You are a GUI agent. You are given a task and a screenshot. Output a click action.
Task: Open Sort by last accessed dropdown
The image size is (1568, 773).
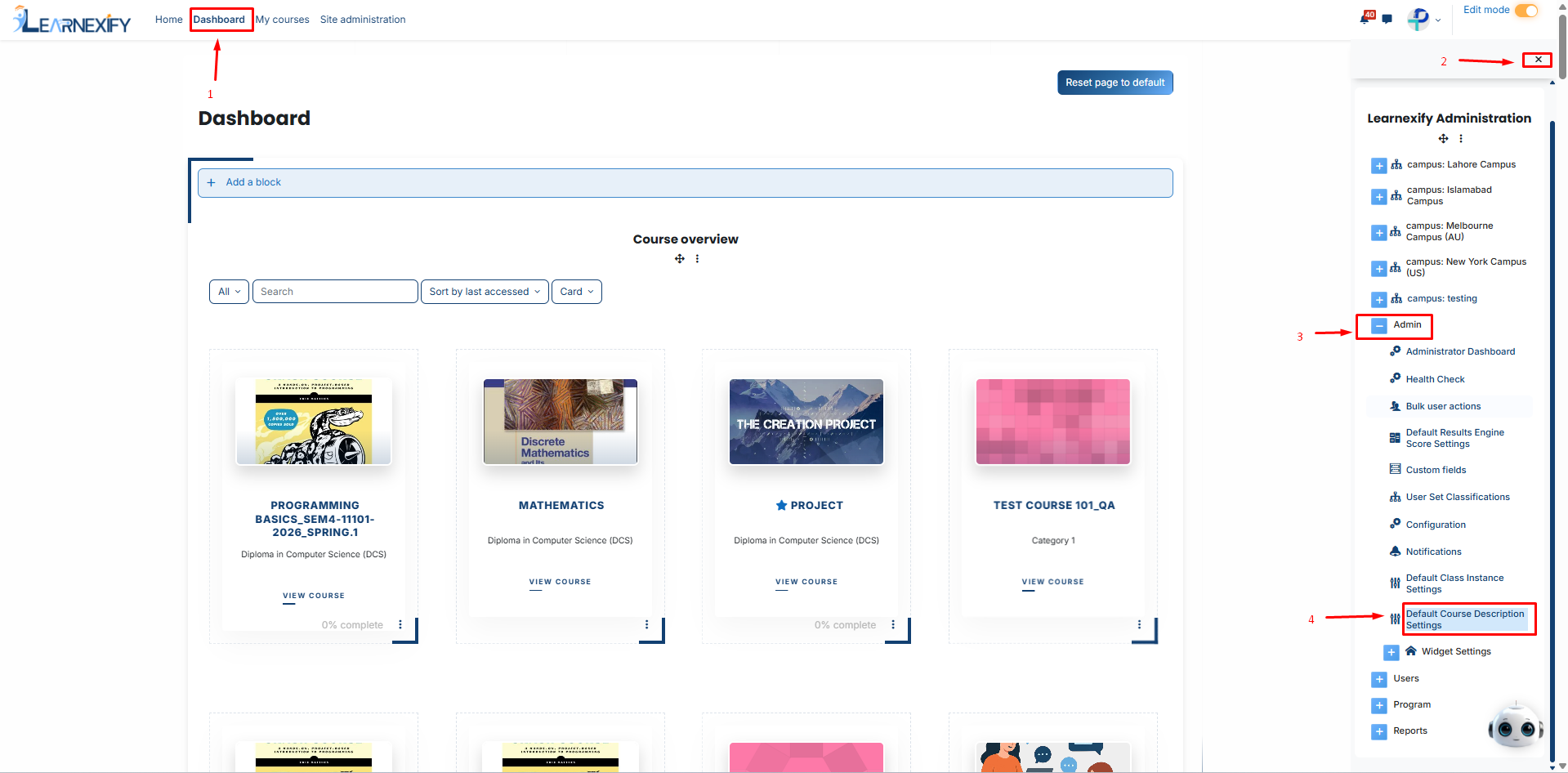point(485,292)
